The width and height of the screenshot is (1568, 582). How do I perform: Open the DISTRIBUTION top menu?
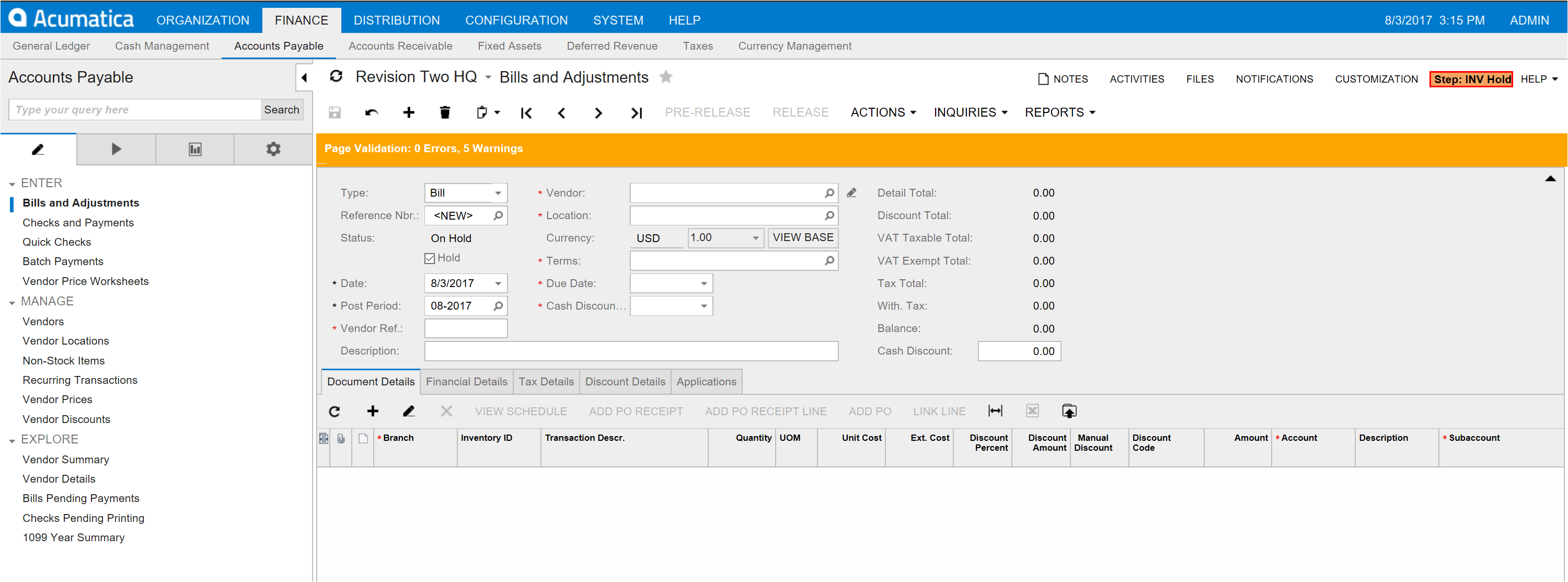tap(397, 20)
